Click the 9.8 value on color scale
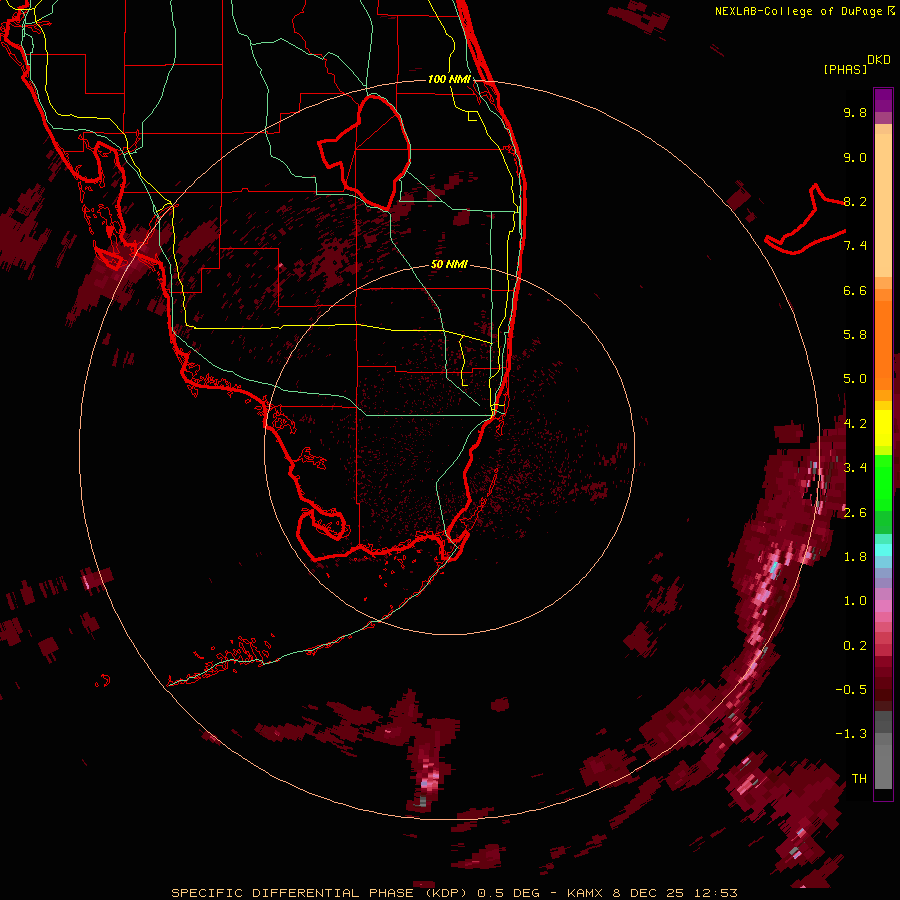Image resolution: width=900 pixels, height=900 pixels. click(x=855, y=112)
